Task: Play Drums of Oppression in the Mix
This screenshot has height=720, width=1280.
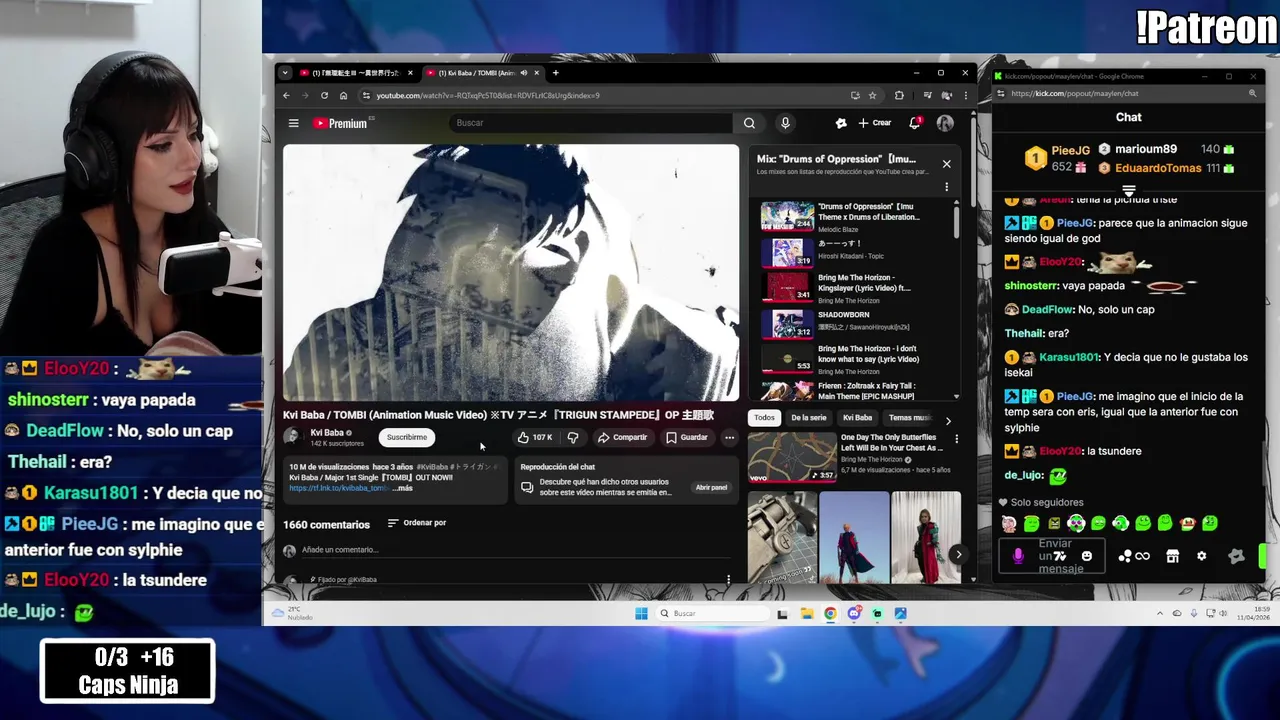Action: (x=855, y=217)
